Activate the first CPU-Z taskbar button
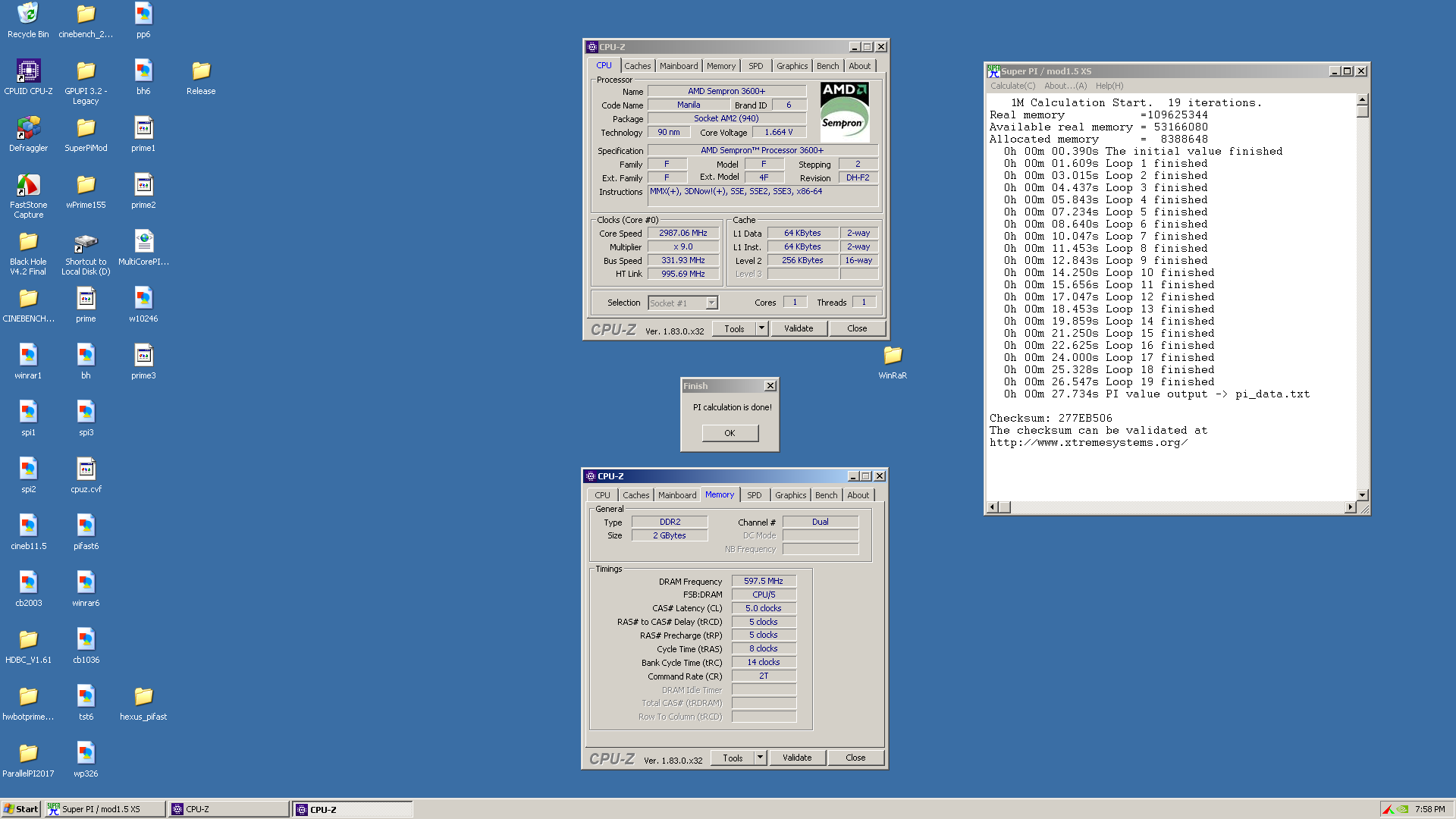1456x819 pixels. pyautogui.click(x=229, y=809)
